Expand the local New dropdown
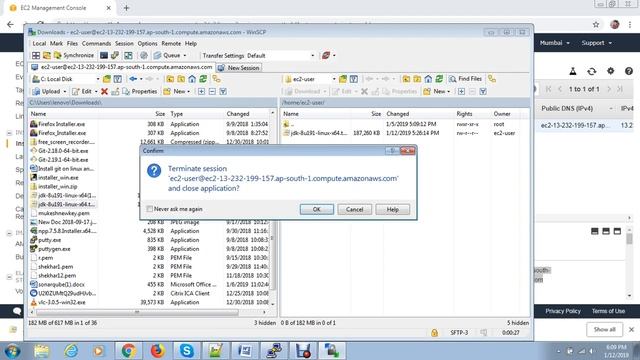Image resolution: width=640 pixels, height=360 pixels. (x=189, y=91)
